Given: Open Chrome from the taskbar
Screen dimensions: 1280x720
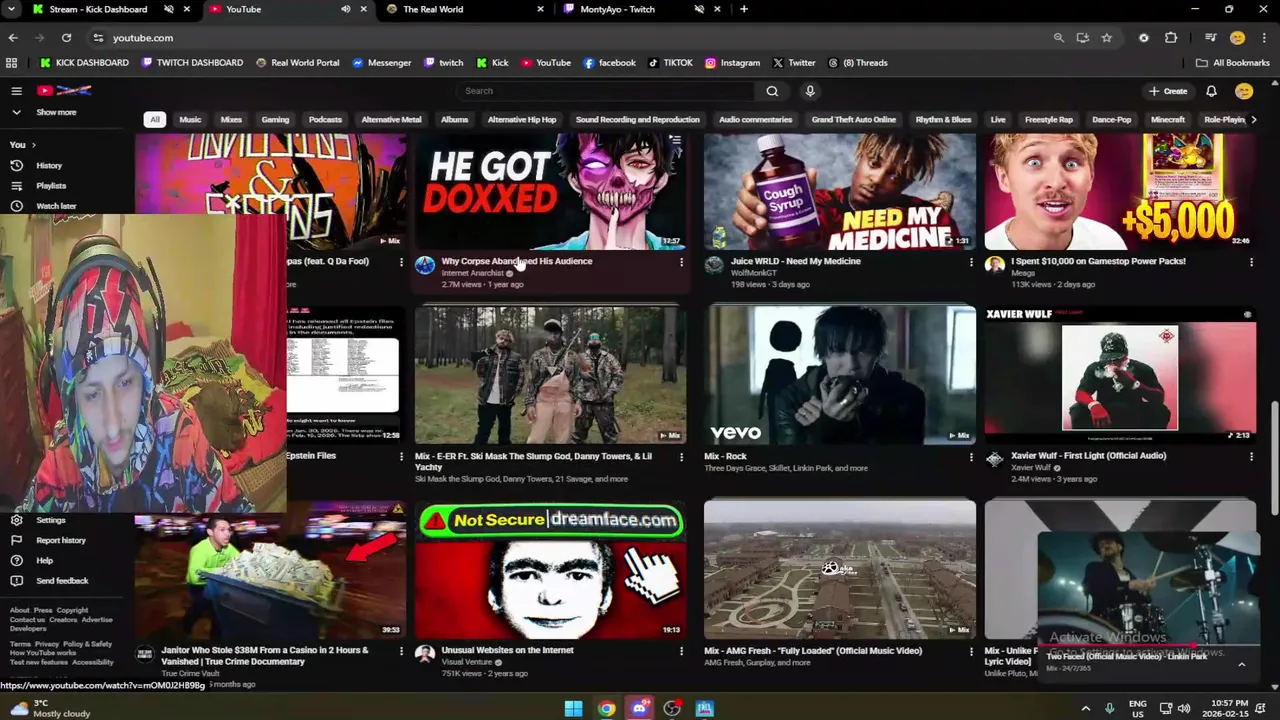Looking at the screenshot, I should 606,709.
